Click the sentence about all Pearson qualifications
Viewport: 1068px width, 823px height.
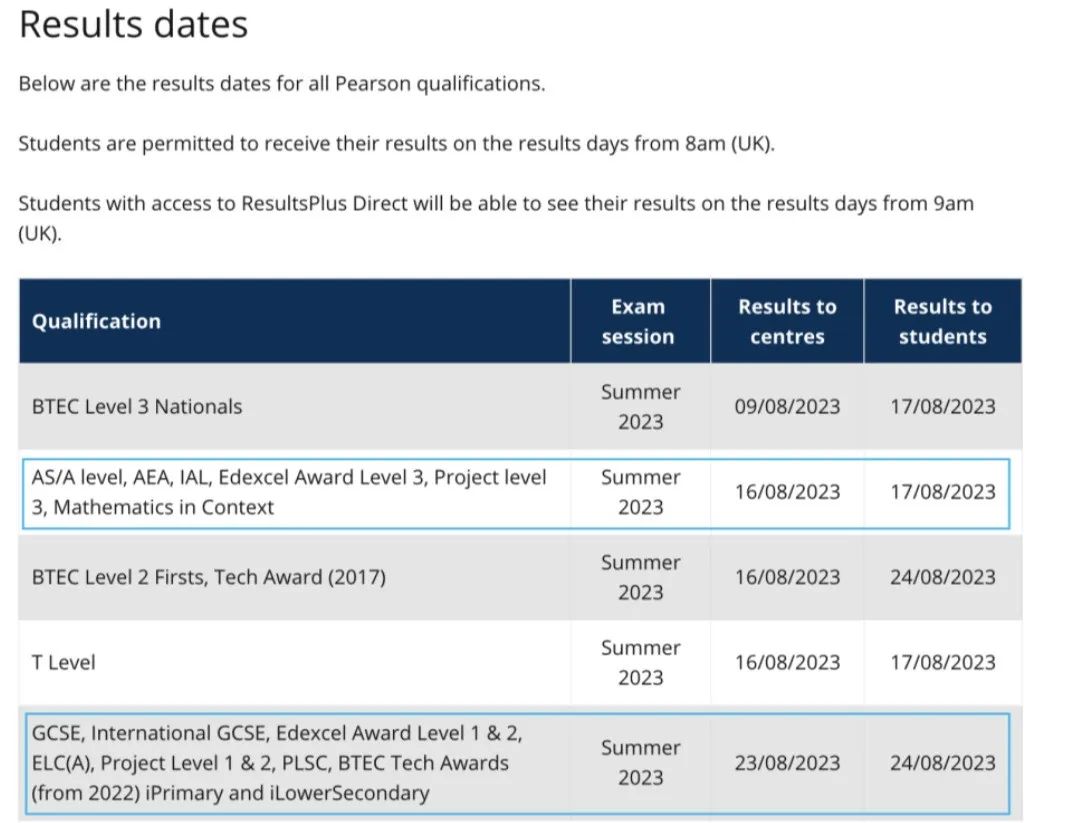[282, 84]
